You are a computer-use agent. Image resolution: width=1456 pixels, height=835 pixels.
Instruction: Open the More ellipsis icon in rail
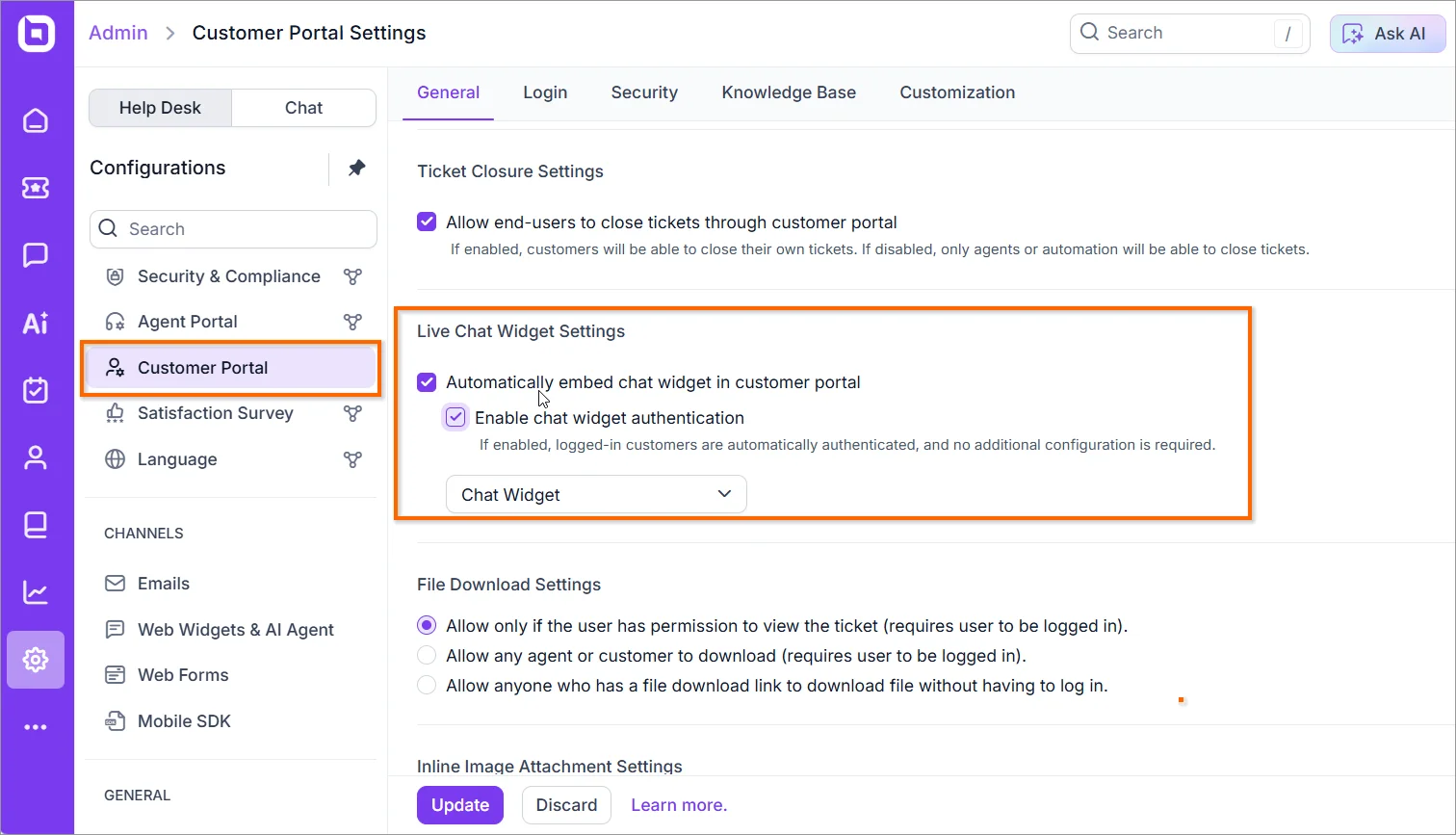pos(36,727)
